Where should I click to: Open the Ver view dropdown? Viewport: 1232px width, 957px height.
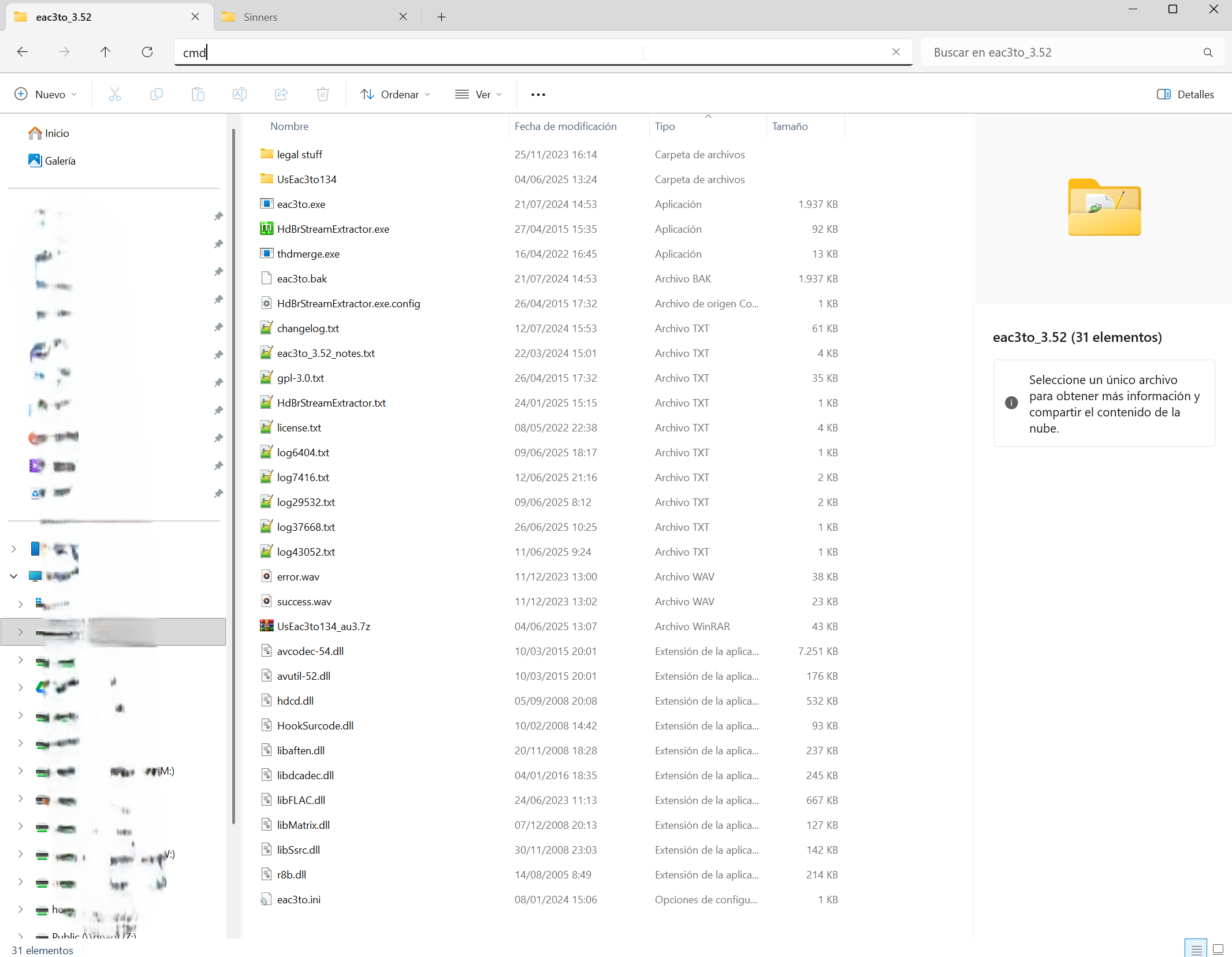(479, 95)
